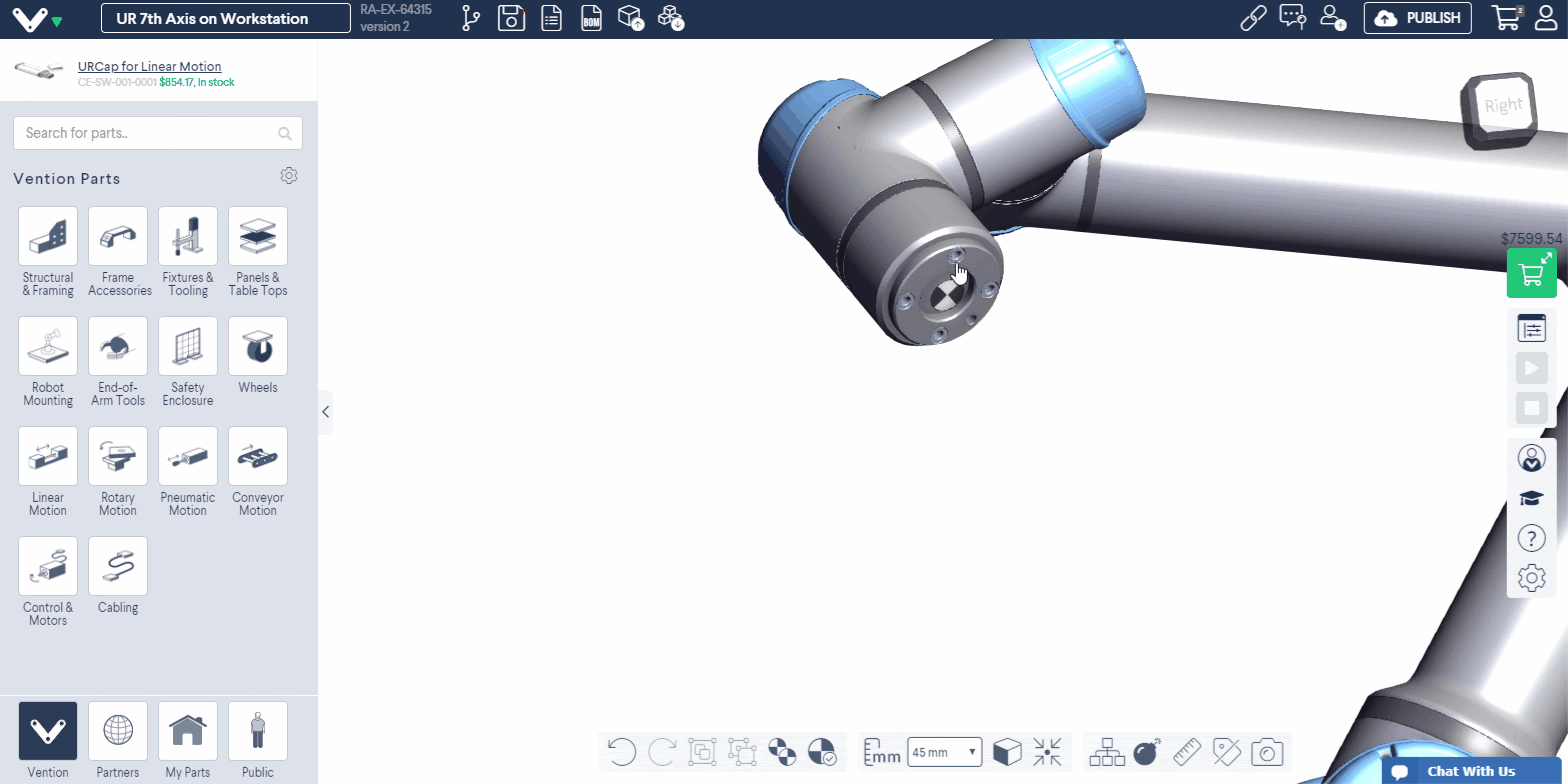Open URCap for Linear Motion link

coord(150,67)
